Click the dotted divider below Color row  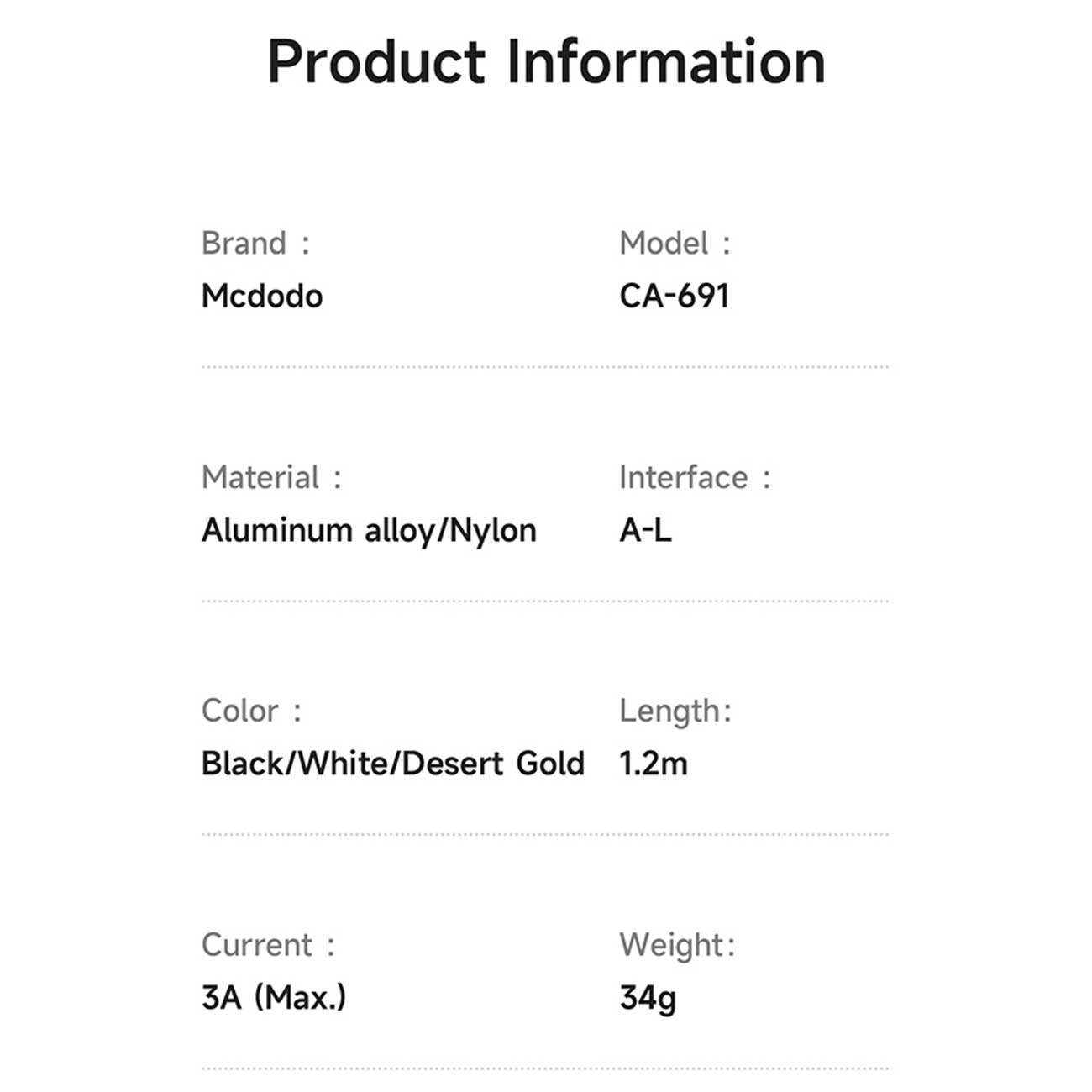[544, 835]
